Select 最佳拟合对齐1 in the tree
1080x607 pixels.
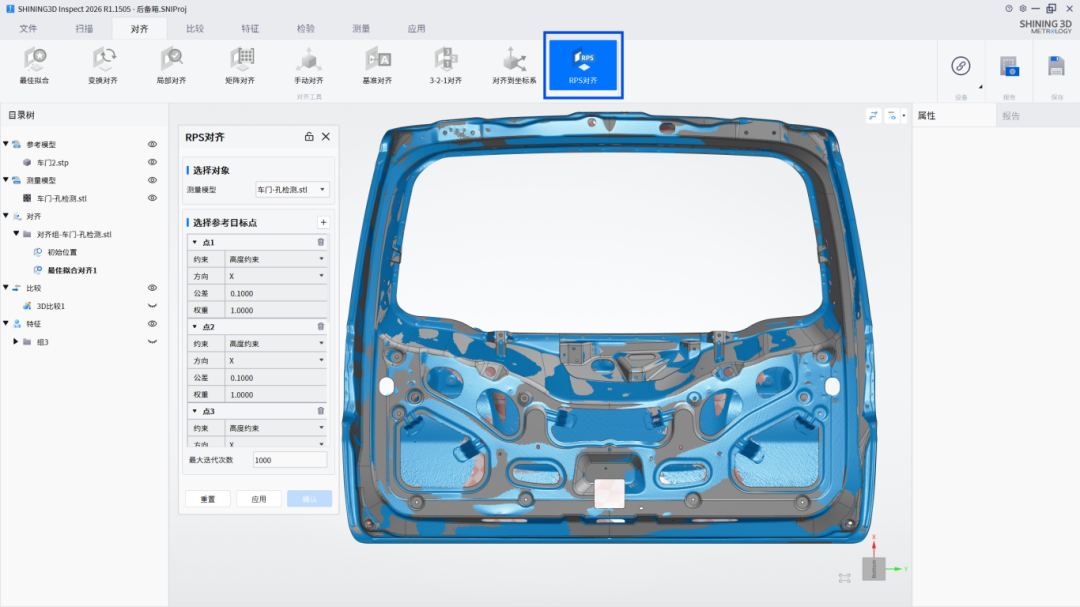[72, 270]
